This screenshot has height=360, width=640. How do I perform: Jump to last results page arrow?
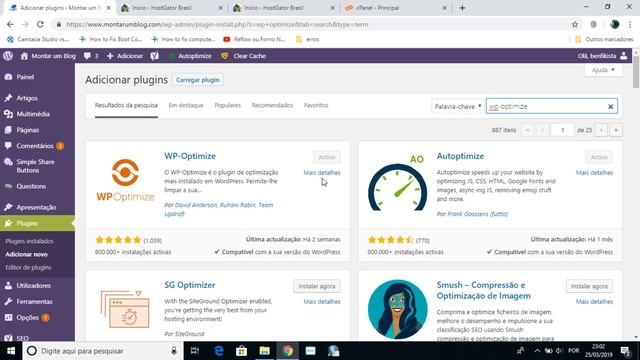click(x=616, y=130)
